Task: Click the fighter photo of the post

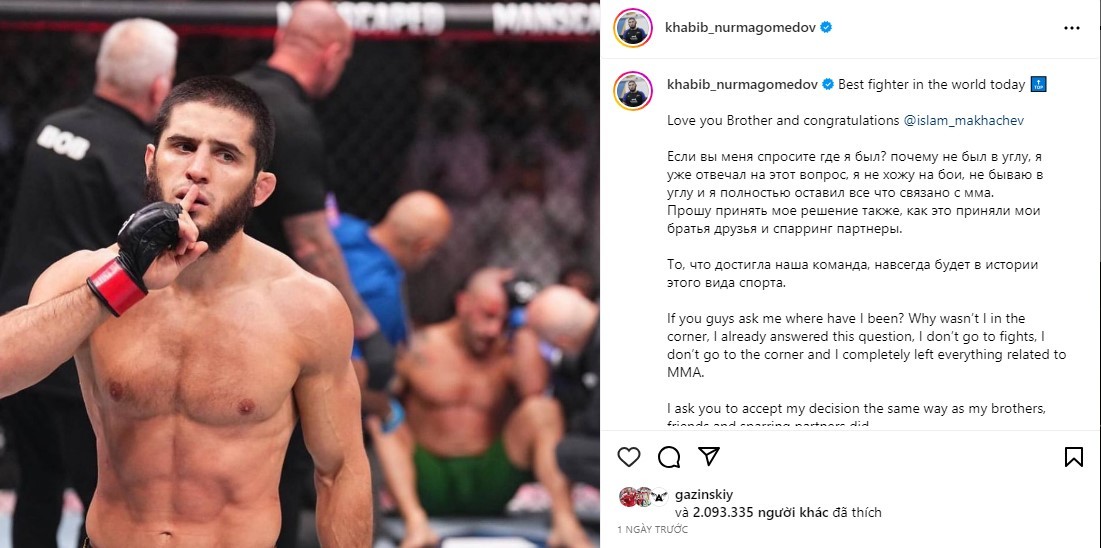Action: pyautogui.click(x=300, y=274)
